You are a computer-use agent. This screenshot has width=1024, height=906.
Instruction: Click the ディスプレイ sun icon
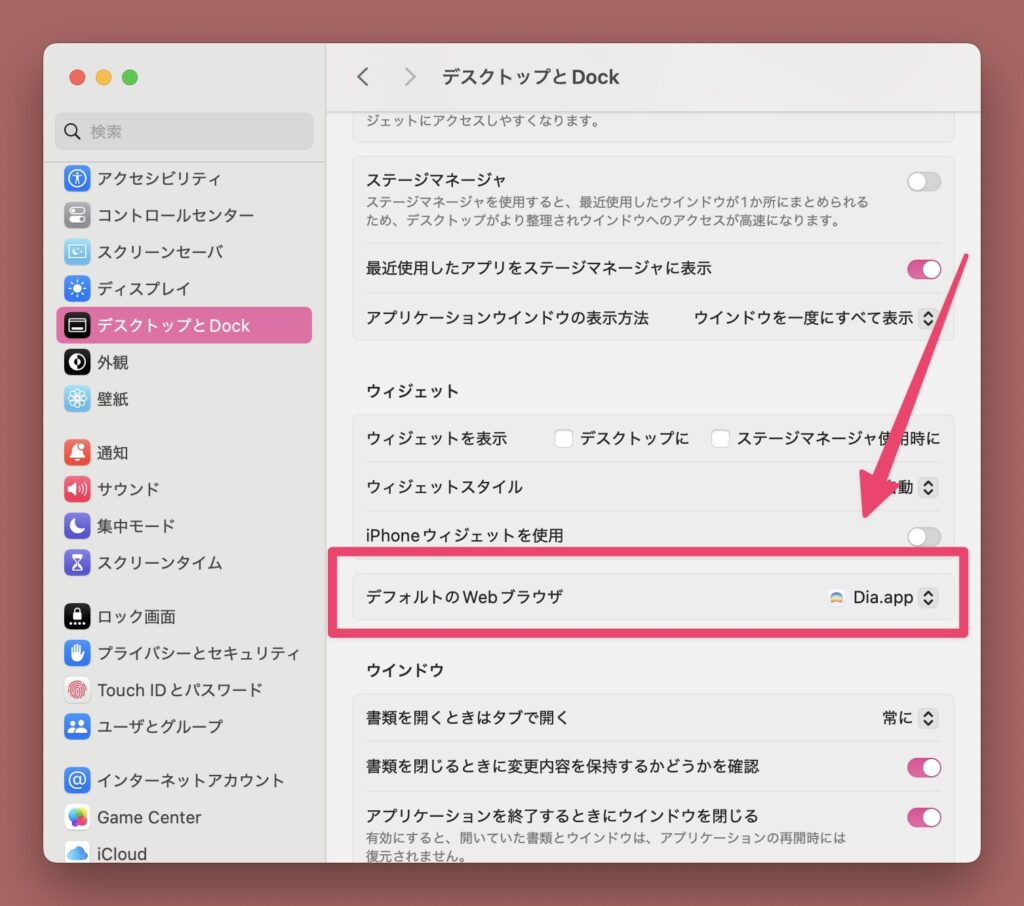click(77, 289)
